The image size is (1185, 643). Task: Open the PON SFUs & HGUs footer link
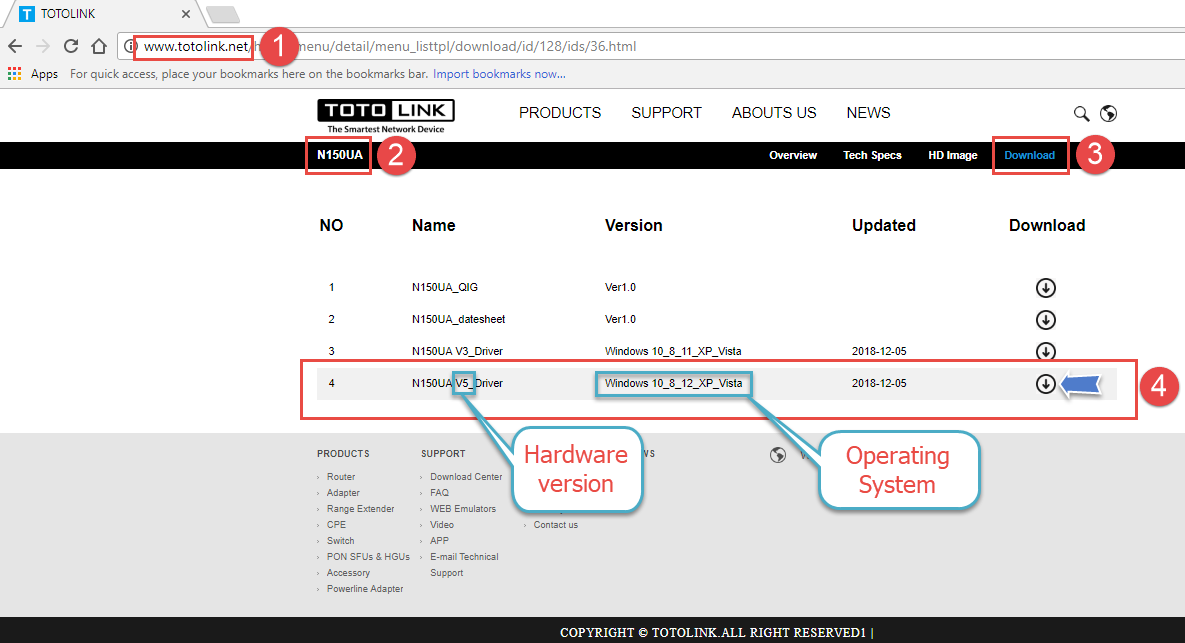point(368,557)
